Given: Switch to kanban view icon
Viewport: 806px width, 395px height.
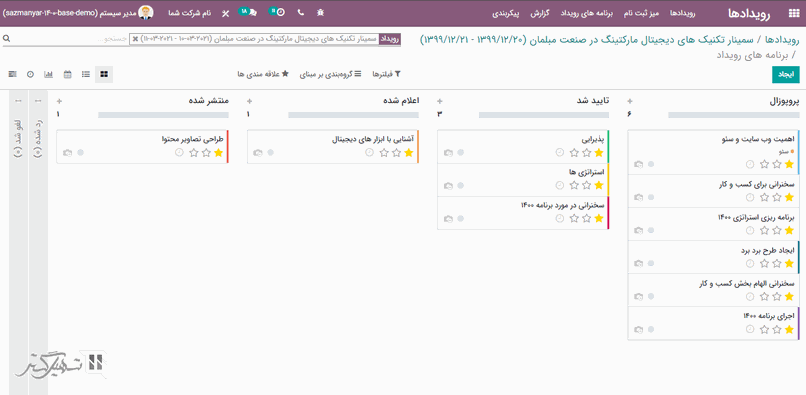Looking at the screenshot, I should (x=104, y=75).
